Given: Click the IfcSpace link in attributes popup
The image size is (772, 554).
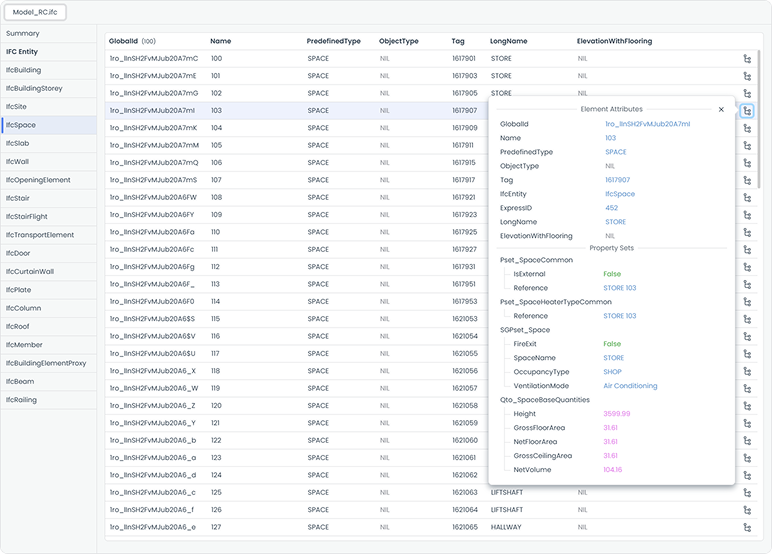Looking at the screenshot, I should tap(620, 194).
